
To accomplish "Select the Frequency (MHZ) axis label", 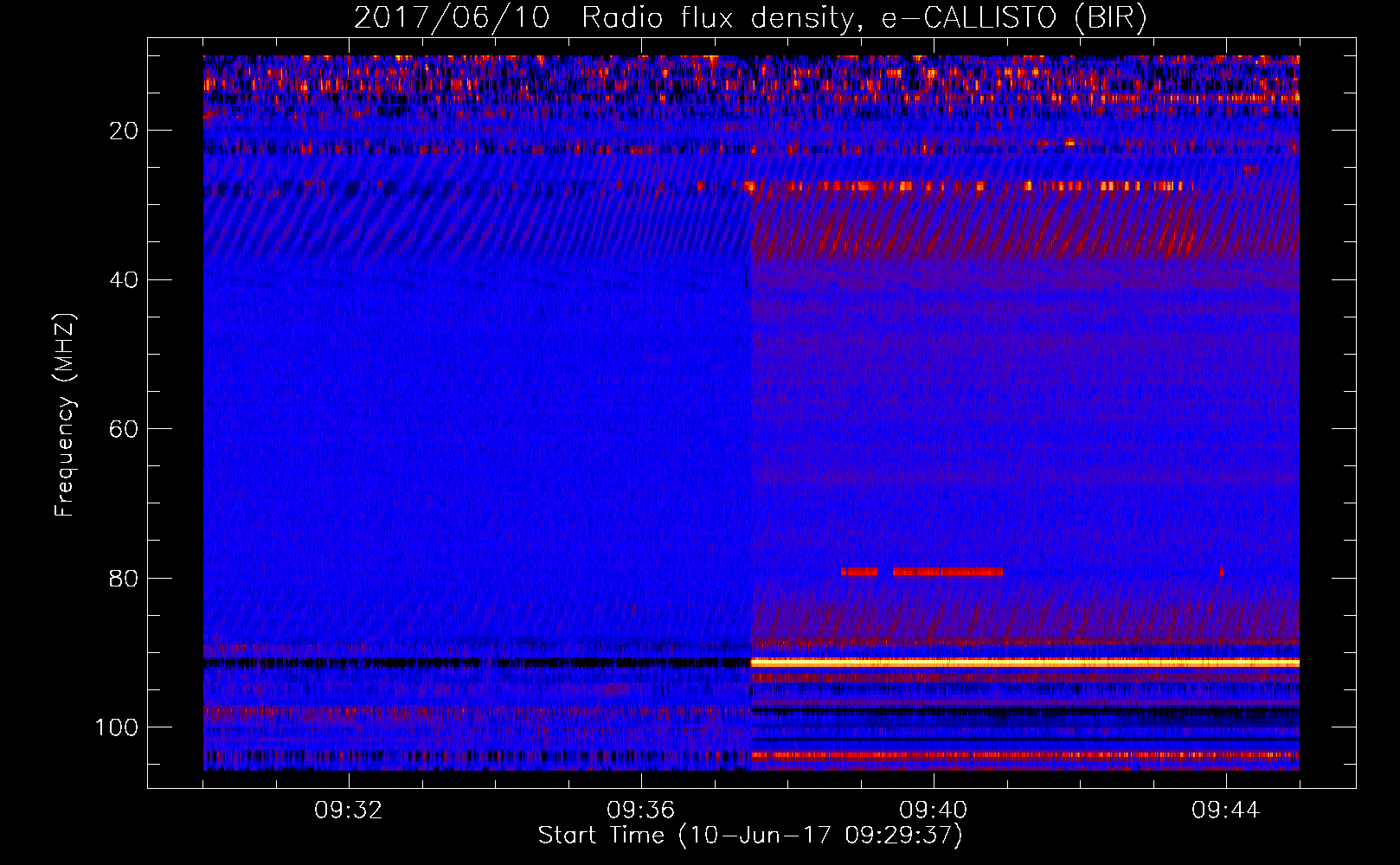I will point(65,414).
